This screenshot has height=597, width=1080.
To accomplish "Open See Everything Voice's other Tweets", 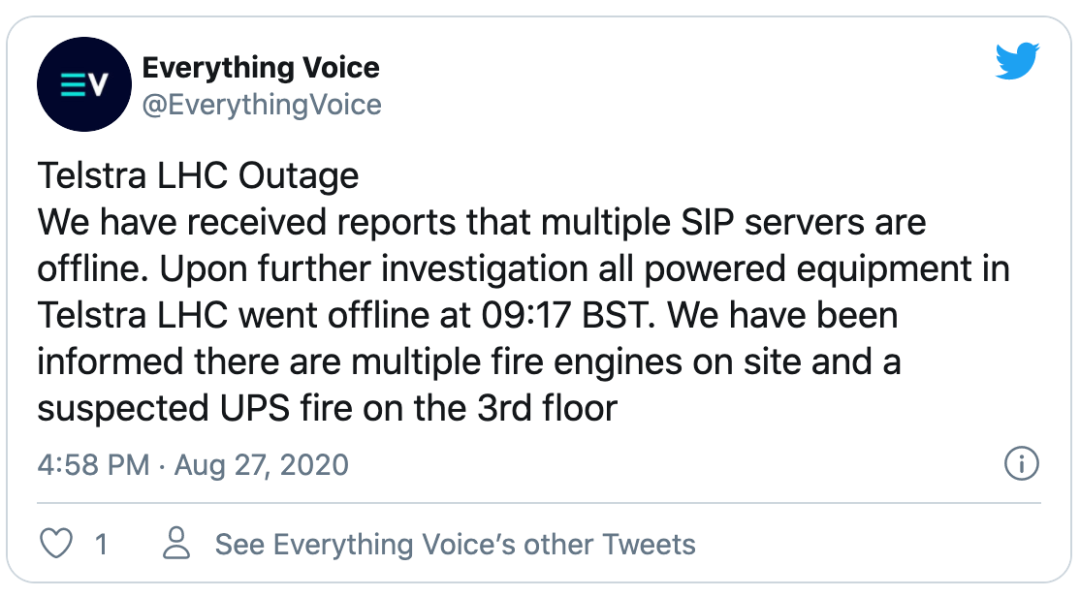I will click(x=455, y=544).
